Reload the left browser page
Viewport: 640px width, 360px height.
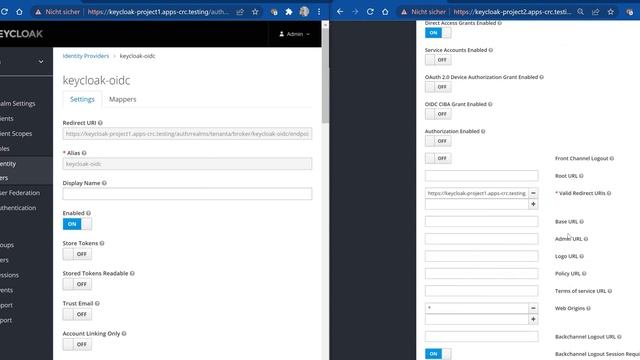coord(4,12)
